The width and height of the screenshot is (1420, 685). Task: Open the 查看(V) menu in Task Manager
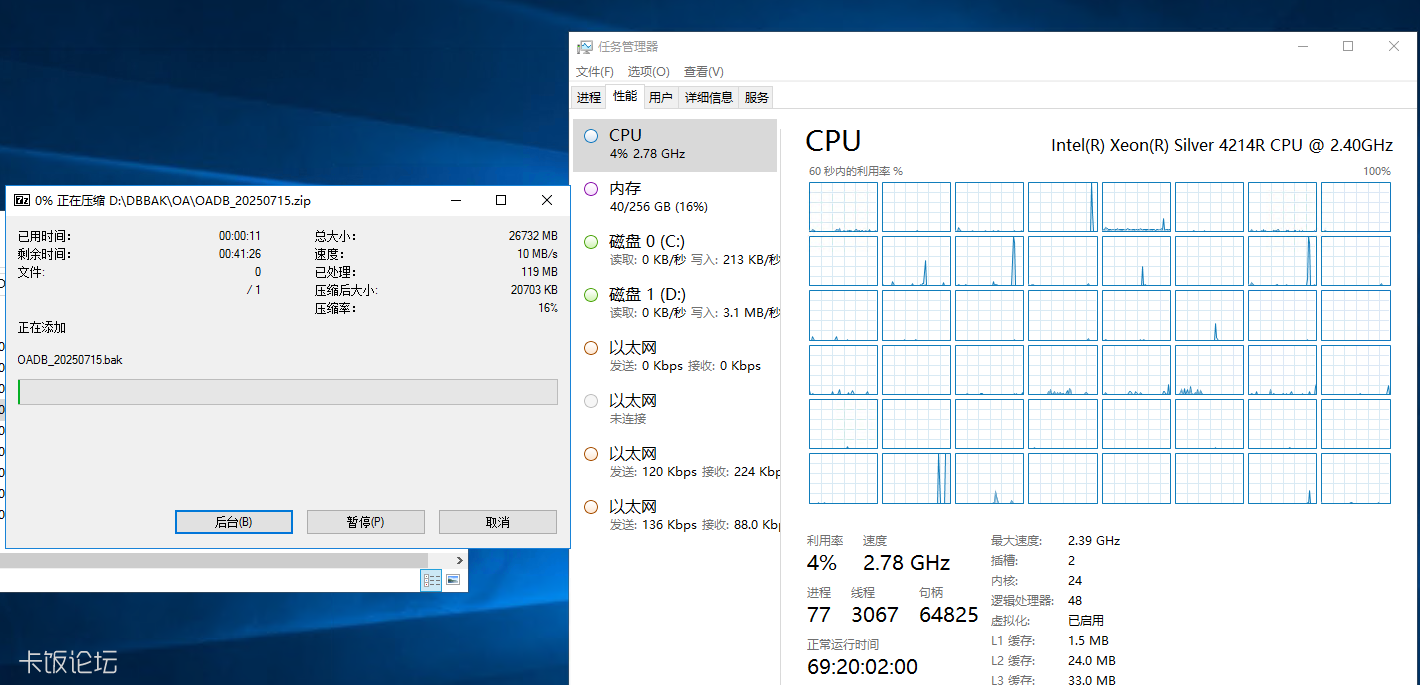[704, 72]
